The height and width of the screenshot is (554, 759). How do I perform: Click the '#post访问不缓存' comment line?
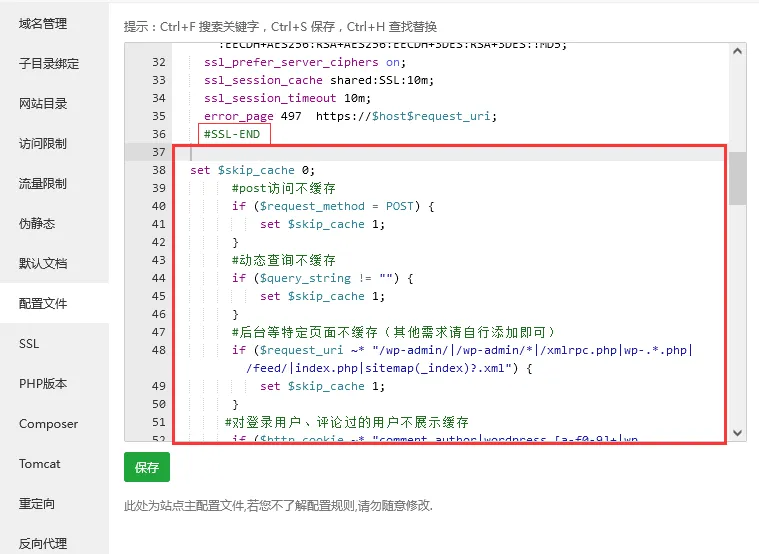[x=284, y=188]
